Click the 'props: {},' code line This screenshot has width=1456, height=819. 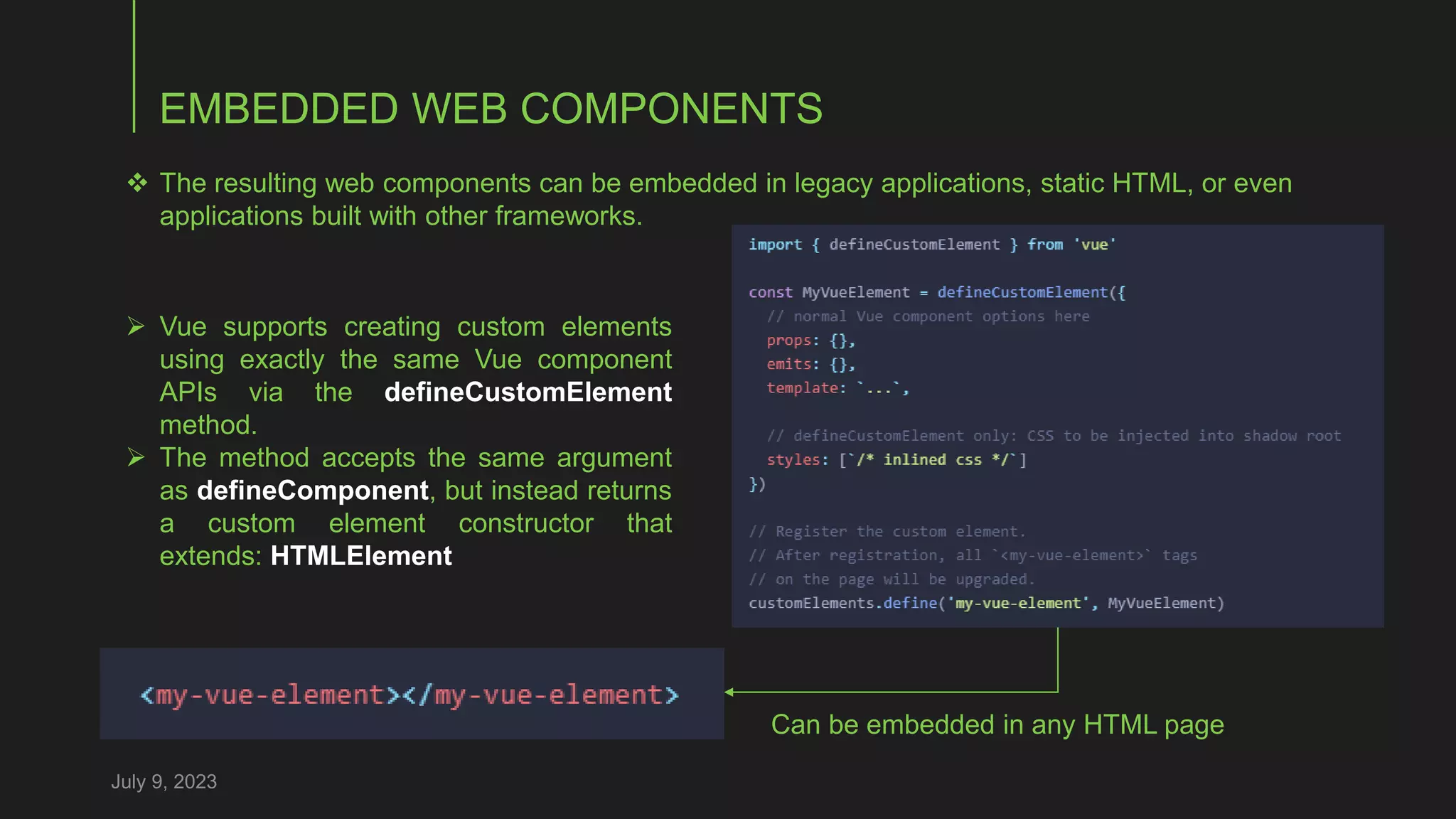coord(810,341)
